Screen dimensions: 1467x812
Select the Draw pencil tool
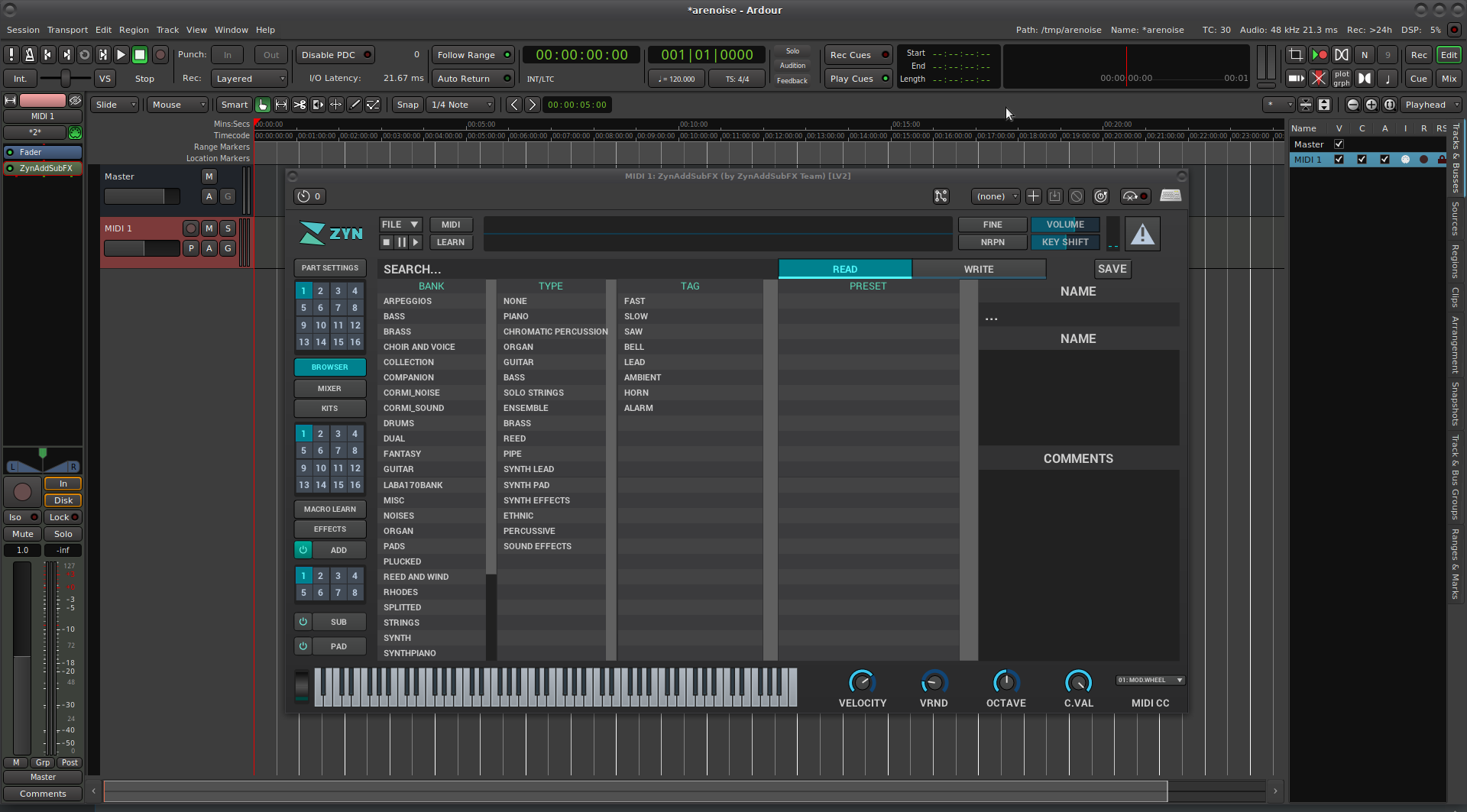coord(355,105)
